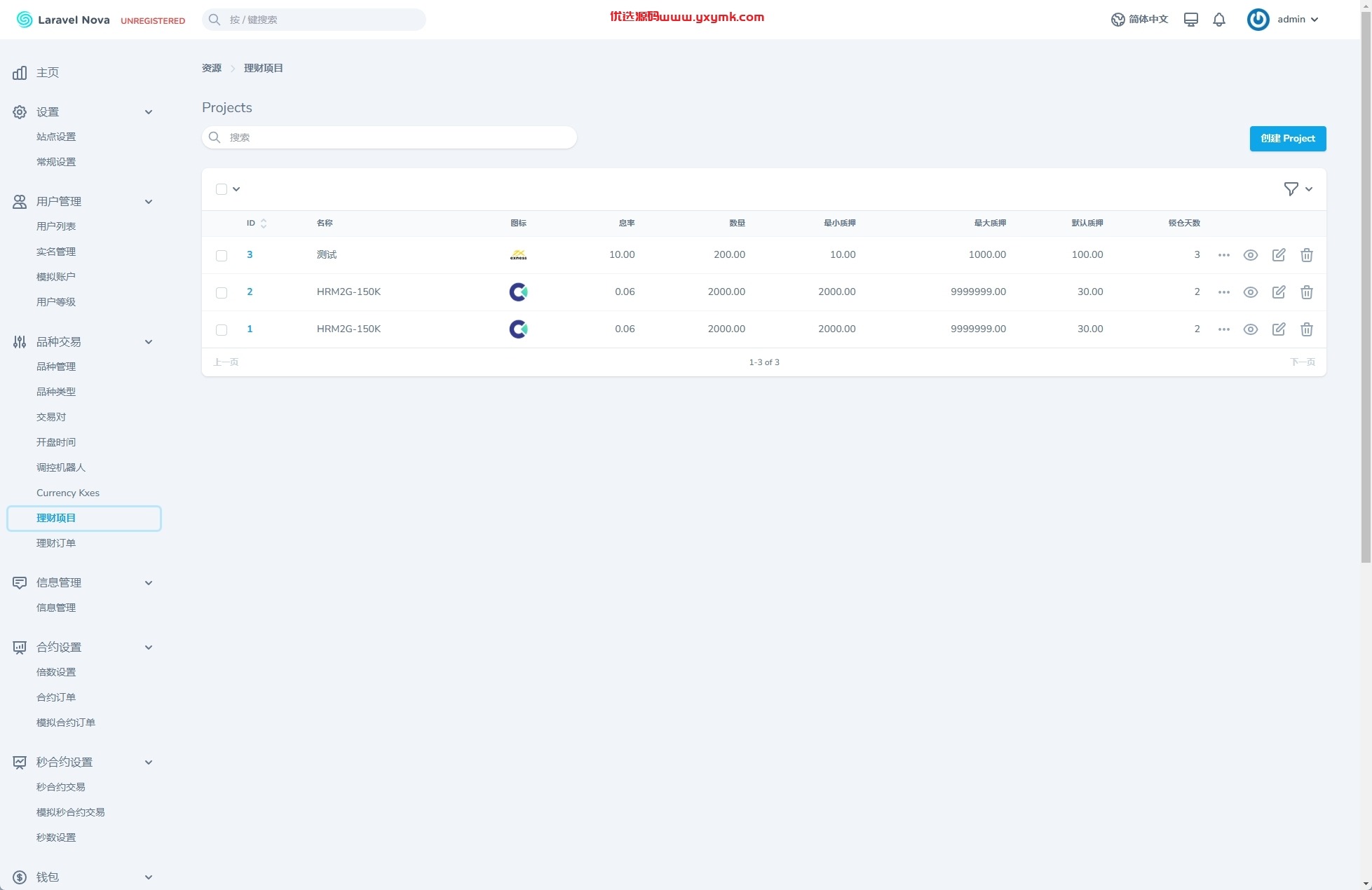This screenshot has width=1372, height=890.
Task: Open actions menu for project ID 1
Action: point(1224,329)
